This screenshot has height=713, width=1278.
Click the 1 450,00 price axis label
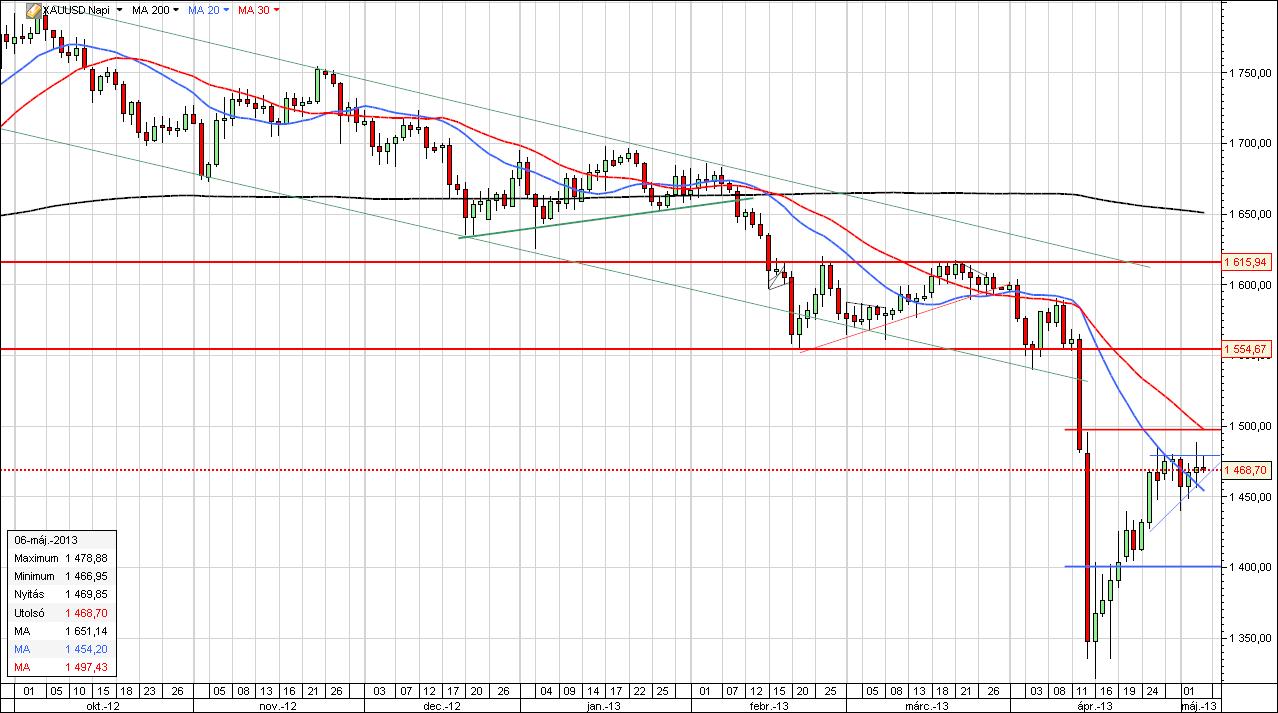pyautogui.click(x=1249, y=497)
